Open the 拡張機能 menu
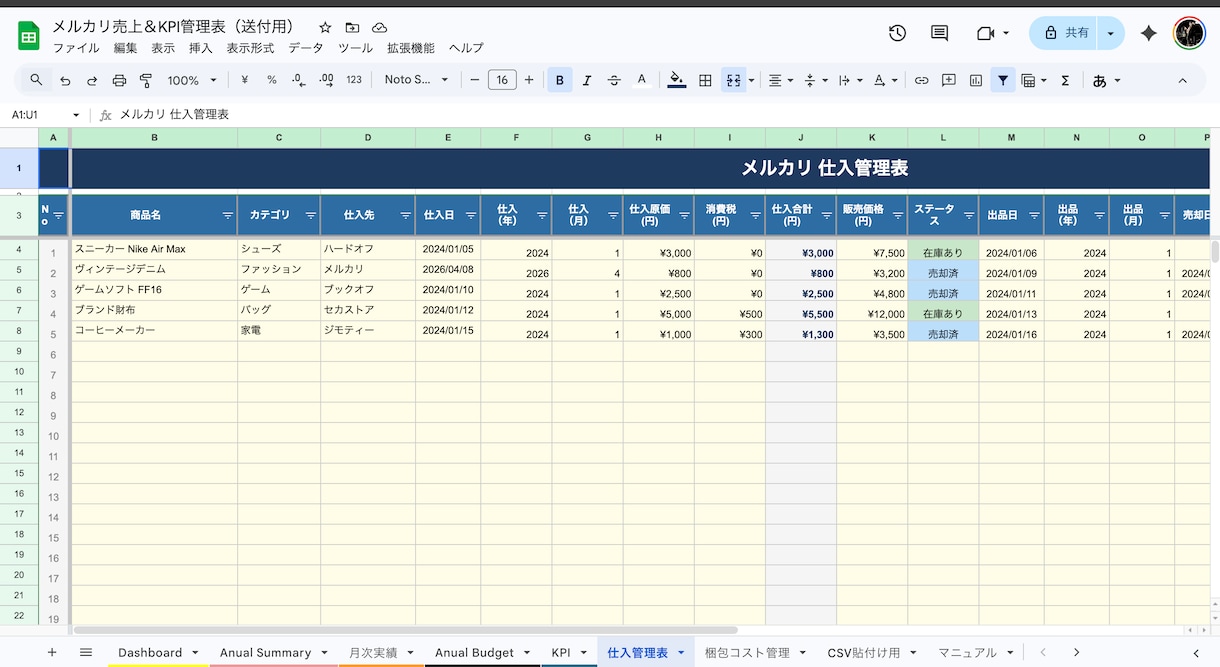1220x667 pixels. pos(411,48)
